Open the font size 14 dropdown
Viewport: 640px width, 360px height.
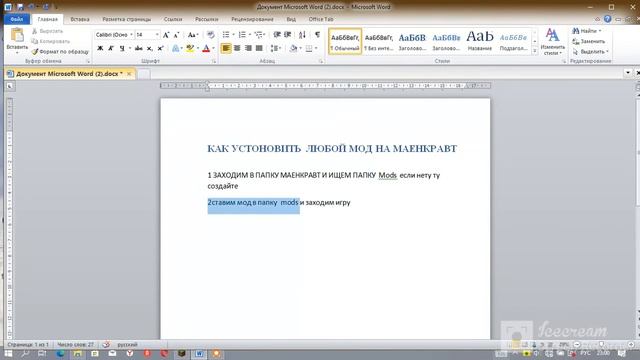point(157,35)
